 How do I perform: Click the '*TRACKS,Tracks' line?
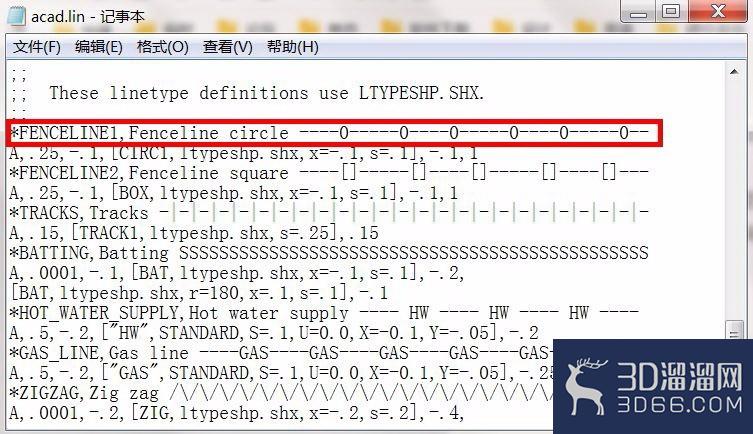click(329, 213)
